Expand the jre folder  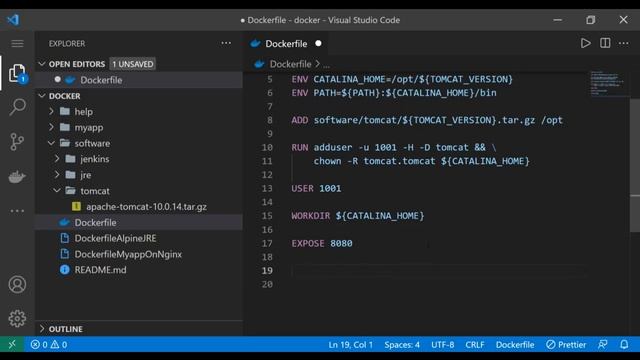[57, 175]
